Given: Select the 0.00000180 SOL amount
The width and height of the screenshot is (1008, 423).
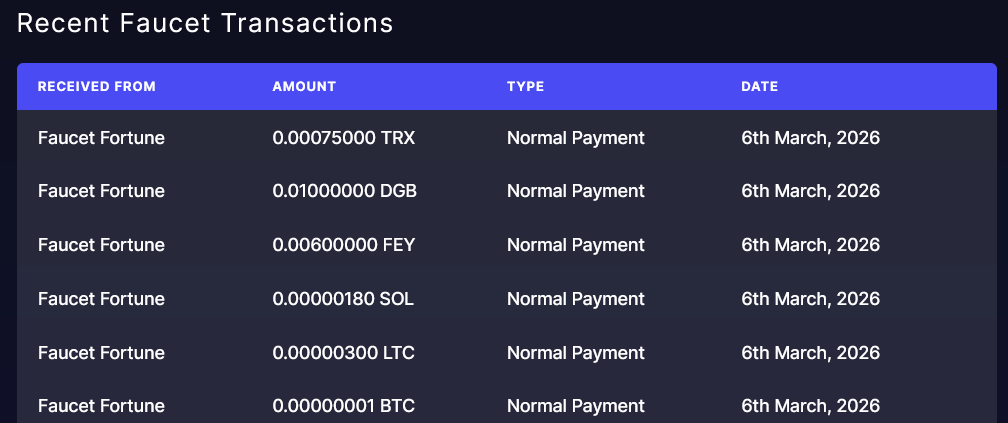Looking at the screenshot, I should coord(343,299).
